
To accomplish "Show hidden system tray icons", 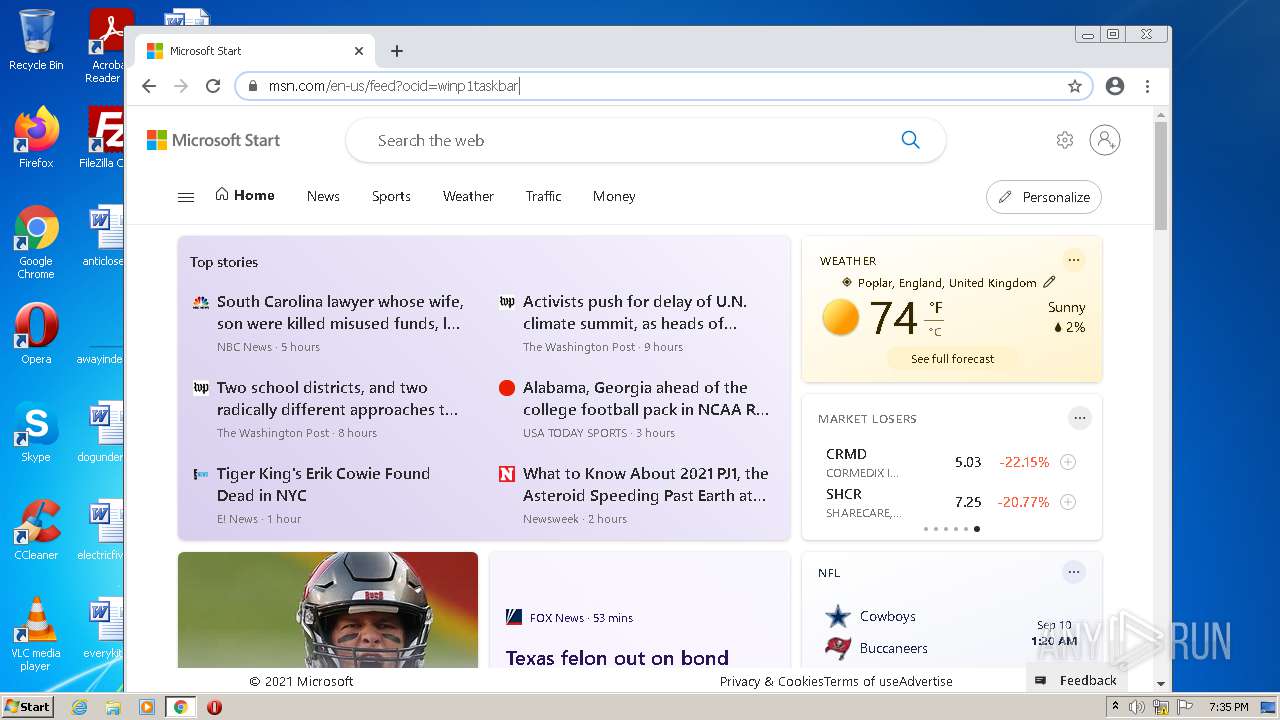I will (x=1115, y=707).
